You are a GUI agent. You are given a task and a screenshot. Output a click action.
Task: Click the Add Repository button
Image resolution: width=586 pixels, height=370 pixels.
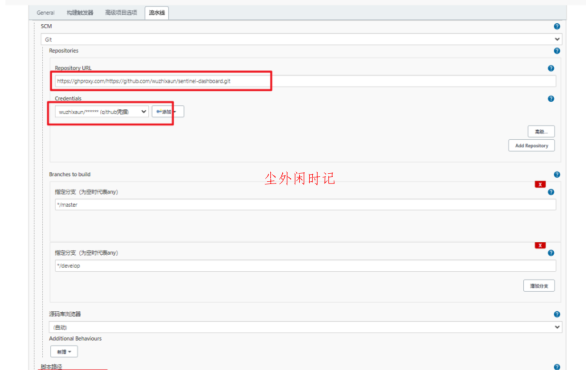(x=531, y=145)
